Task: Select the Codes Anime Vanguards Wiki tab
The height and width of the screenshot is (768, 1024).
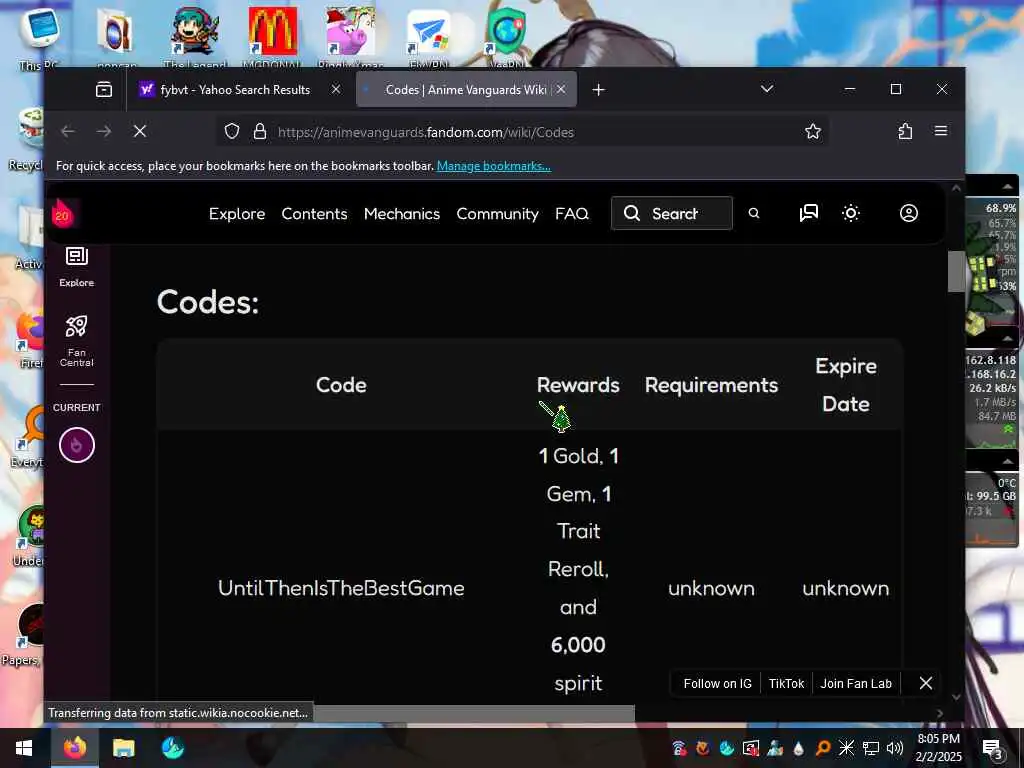Action: pos(466,89)
